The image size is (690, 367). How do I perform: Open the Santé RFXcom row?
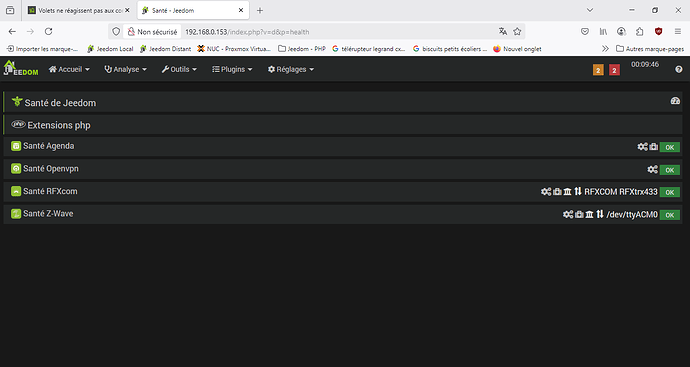[x=342, y=191]
